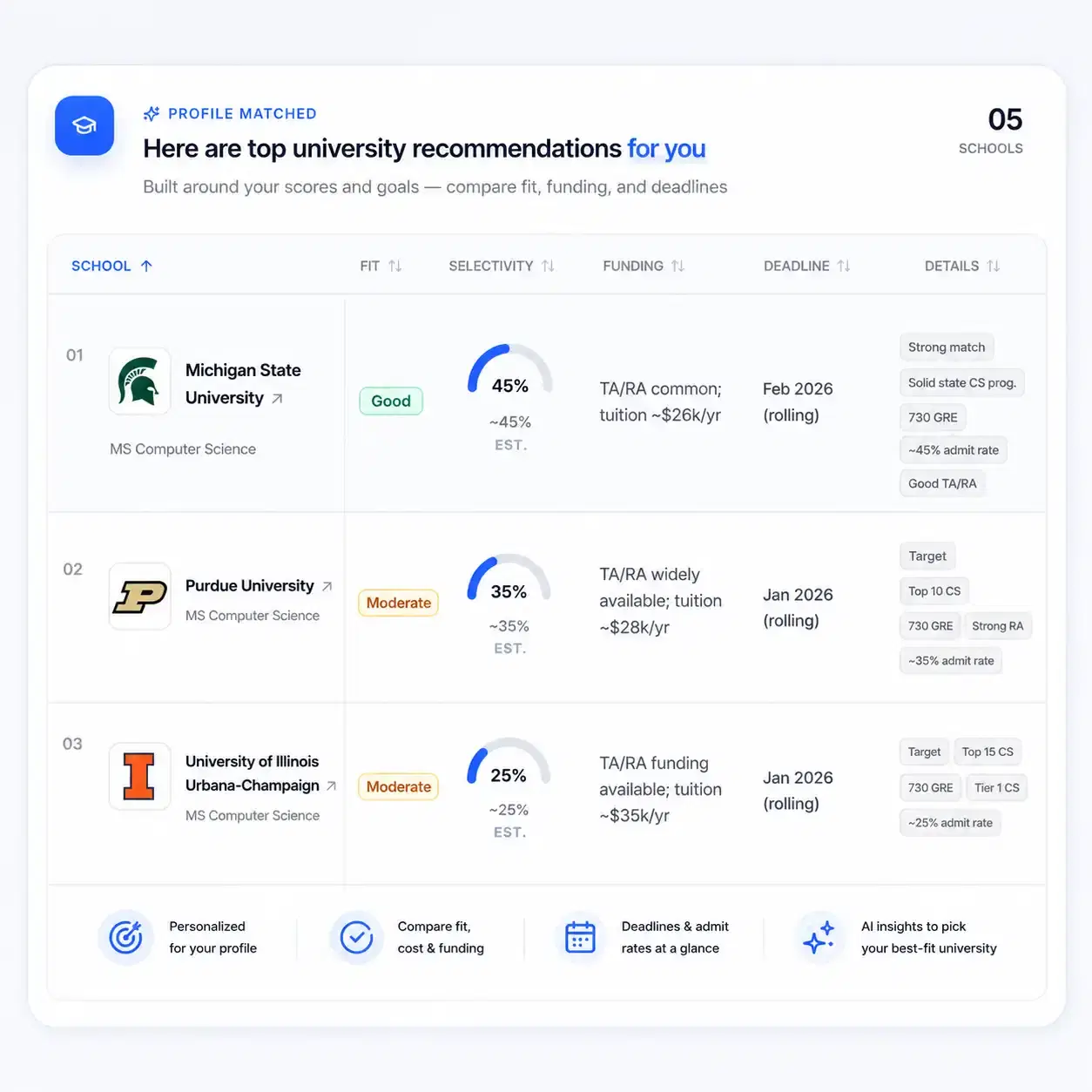Screen dimensions: 1092x1092
Task: Click sort arrows beside the Selectivity header
Action: [548, 266]
